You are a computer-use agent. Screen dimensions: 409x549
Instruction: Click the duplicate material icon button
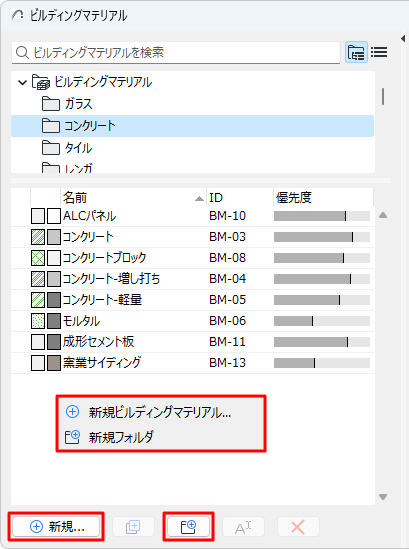coord(133,527)
